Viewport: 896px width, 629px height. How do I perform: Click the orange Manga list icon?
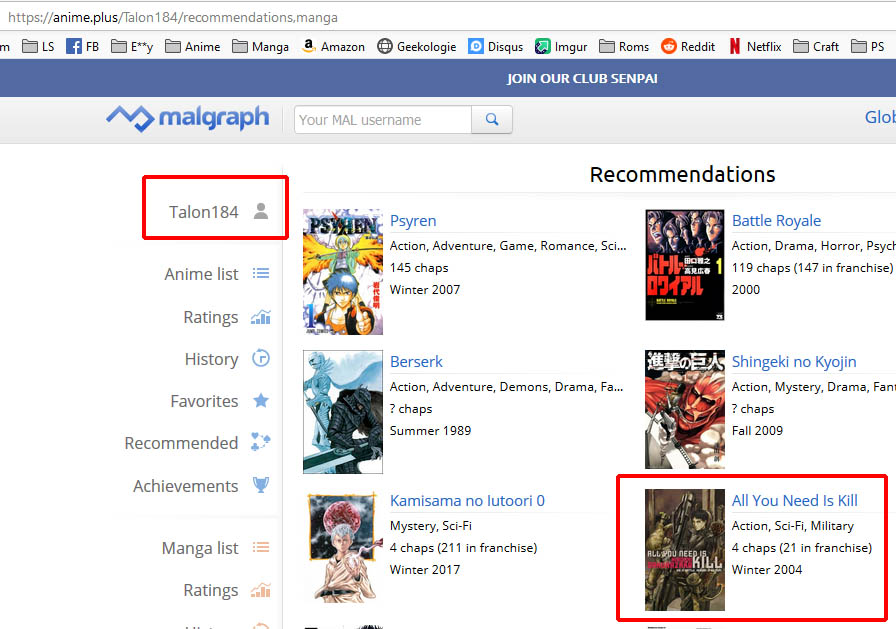pos(261,548)
